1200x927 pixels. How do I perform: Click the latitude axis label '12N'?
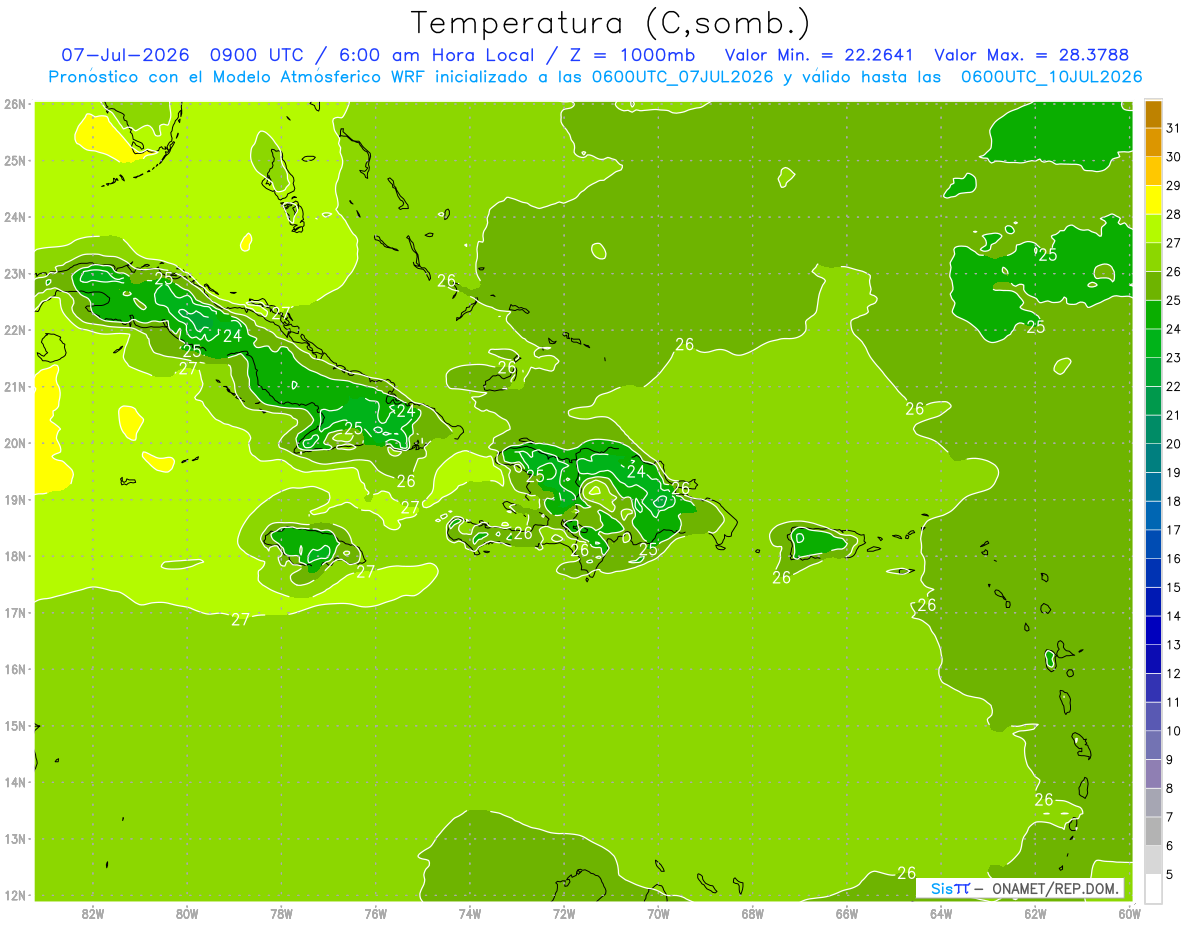point(15,895)
